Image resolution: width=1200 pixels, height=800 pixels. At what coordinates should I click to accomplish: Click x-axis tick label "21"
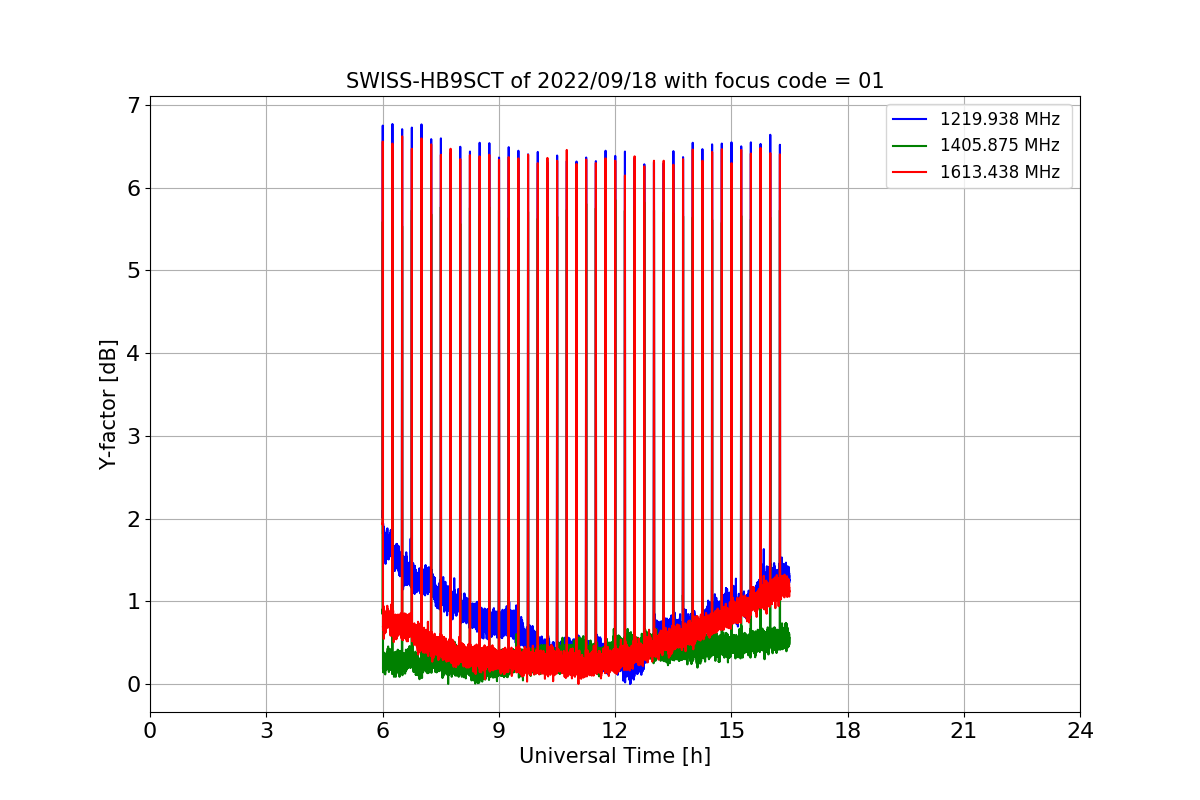pos(964,731)
